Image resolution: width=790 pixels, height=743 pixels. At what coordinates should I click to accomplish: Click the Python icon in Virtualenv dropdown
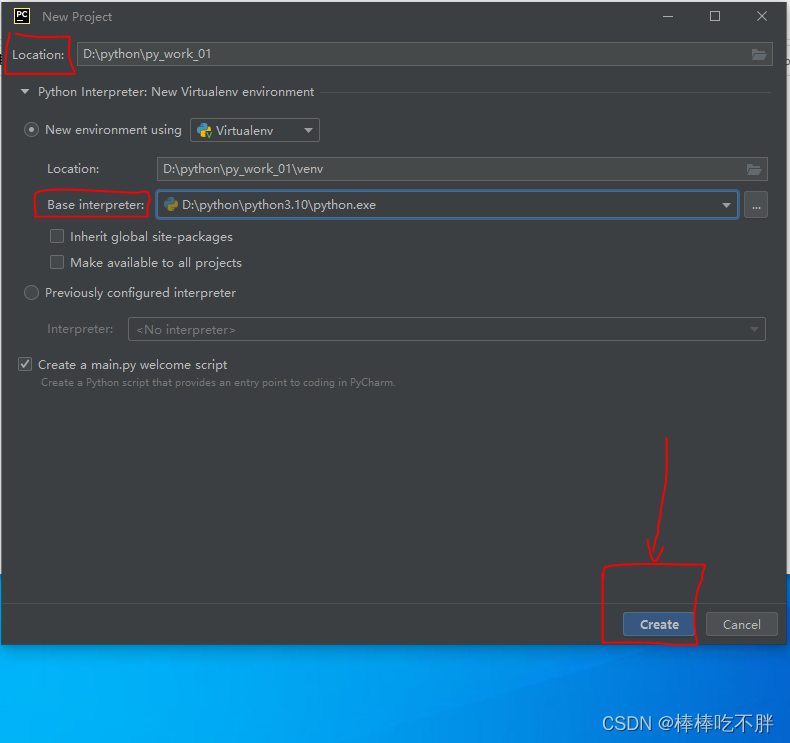coord(204,130)
